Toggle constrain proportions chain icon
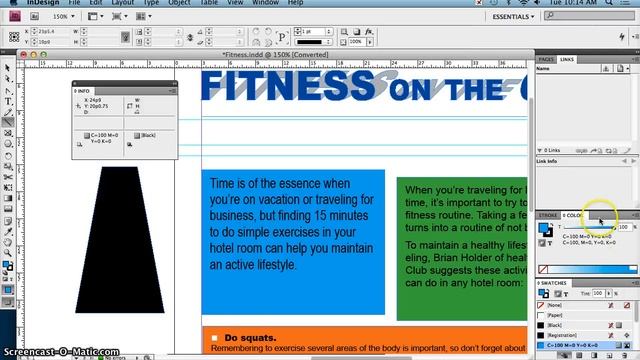Image resolution: width=640 pixels, height=360 pixels. point(125,37)
